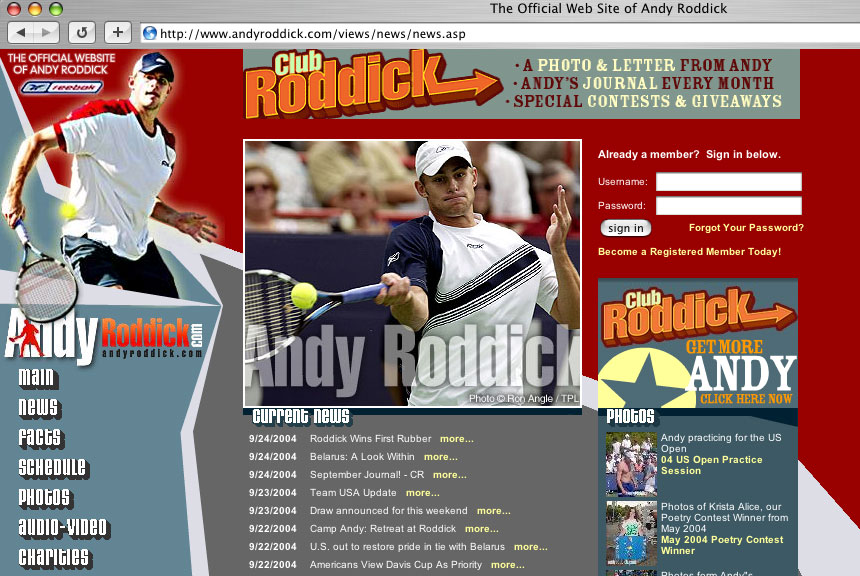860x576 pixels.
Task: Open 04 US Open Practice Session link
Action: pyautogui.click(x=711, y=465)
